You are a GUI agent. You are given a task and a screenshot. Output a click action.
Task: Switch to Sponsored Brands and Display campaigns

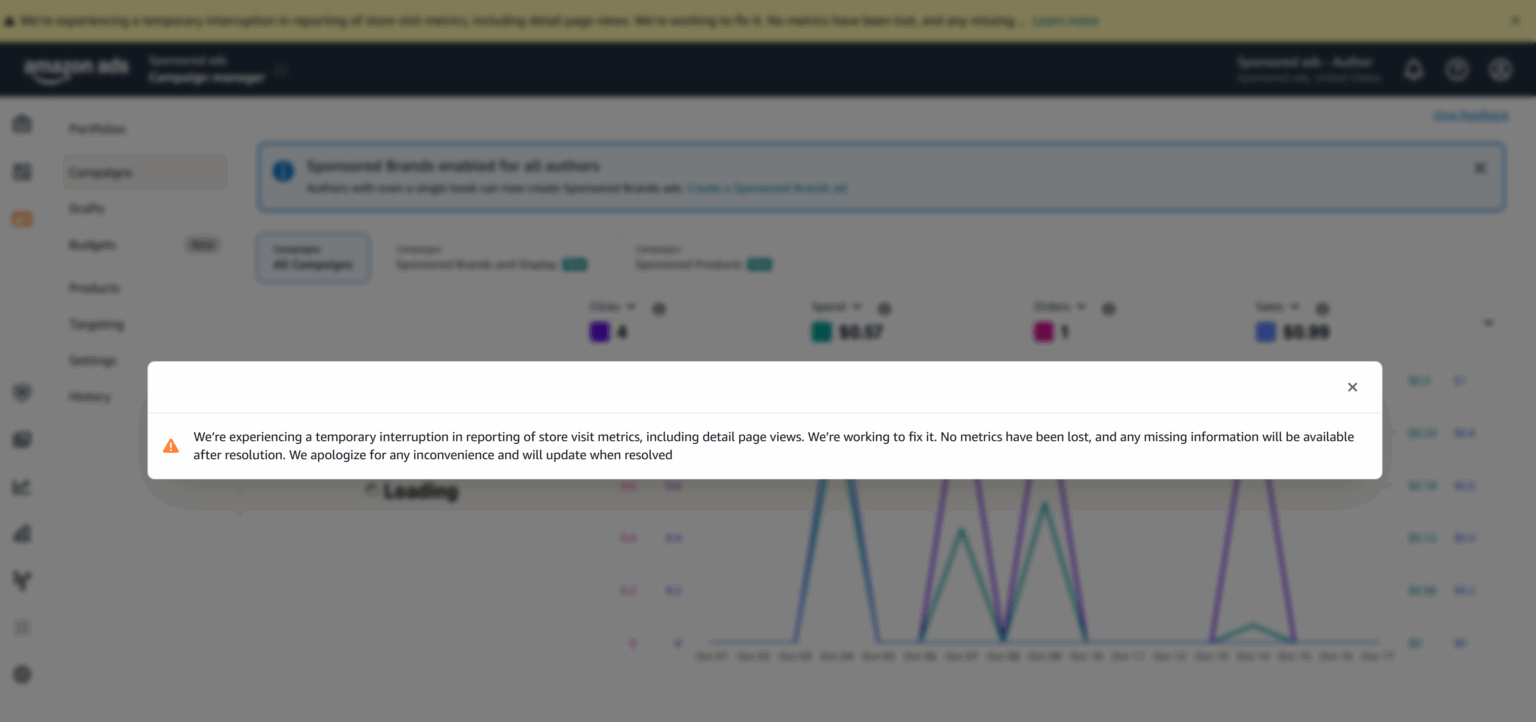[489, 257]
